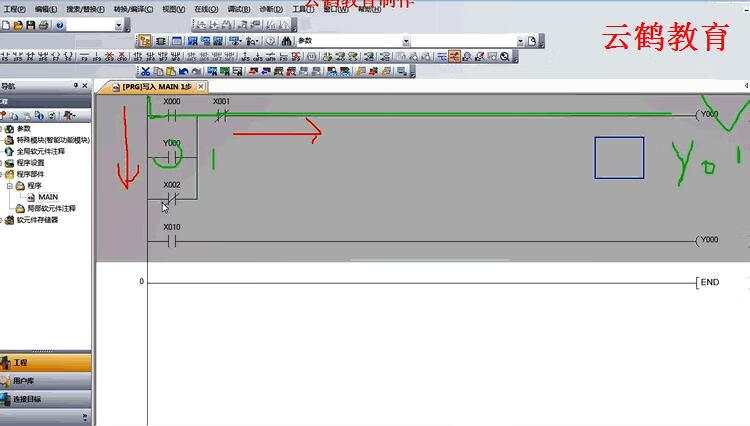Image resolution: width=750 pixels, height=426 pixels.
Task: Open the 搜索/替换 menu
Action: pos(85,9)
